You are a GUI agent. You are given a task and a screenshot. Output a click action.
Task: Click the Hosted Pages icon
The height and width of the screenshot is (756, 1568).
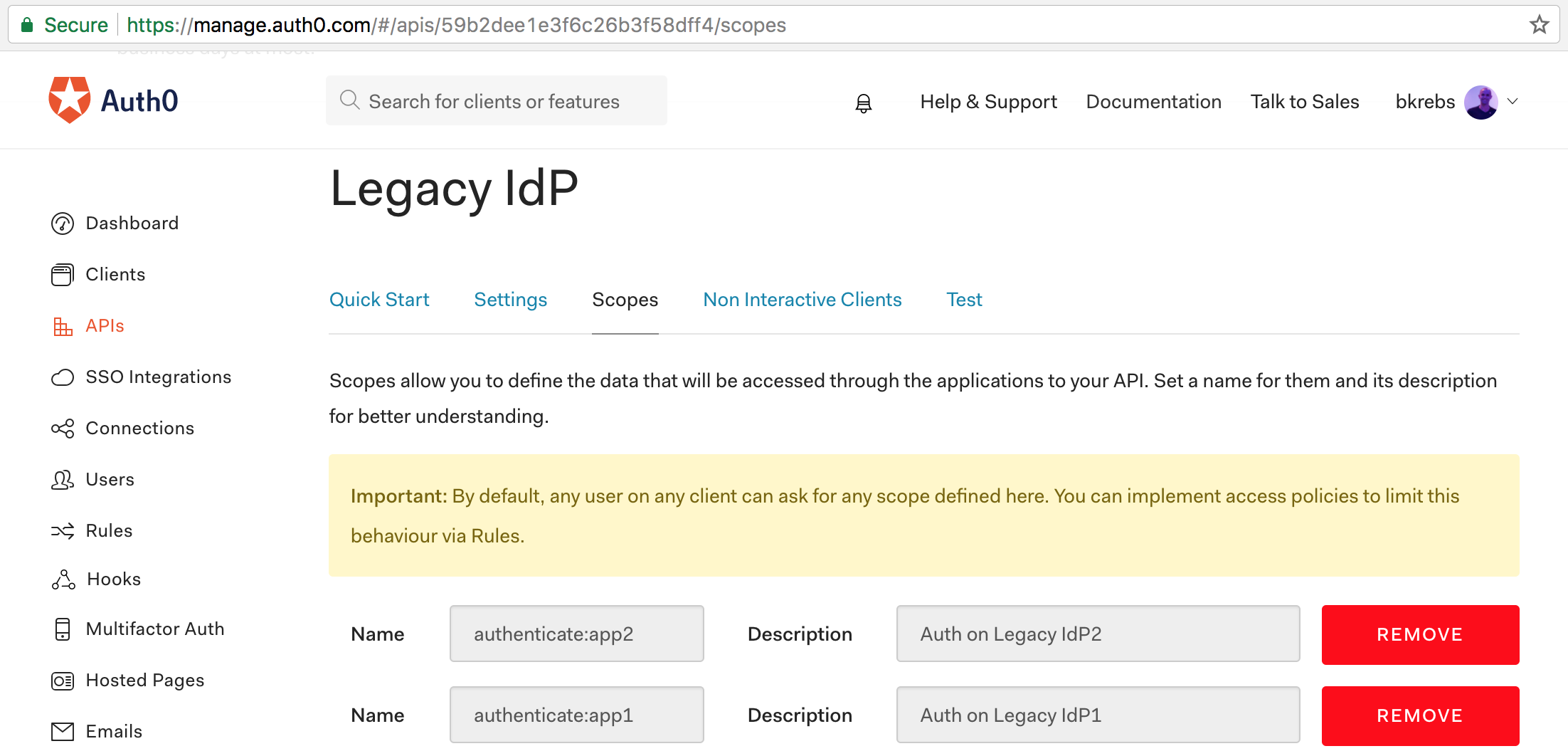point(63,681)
